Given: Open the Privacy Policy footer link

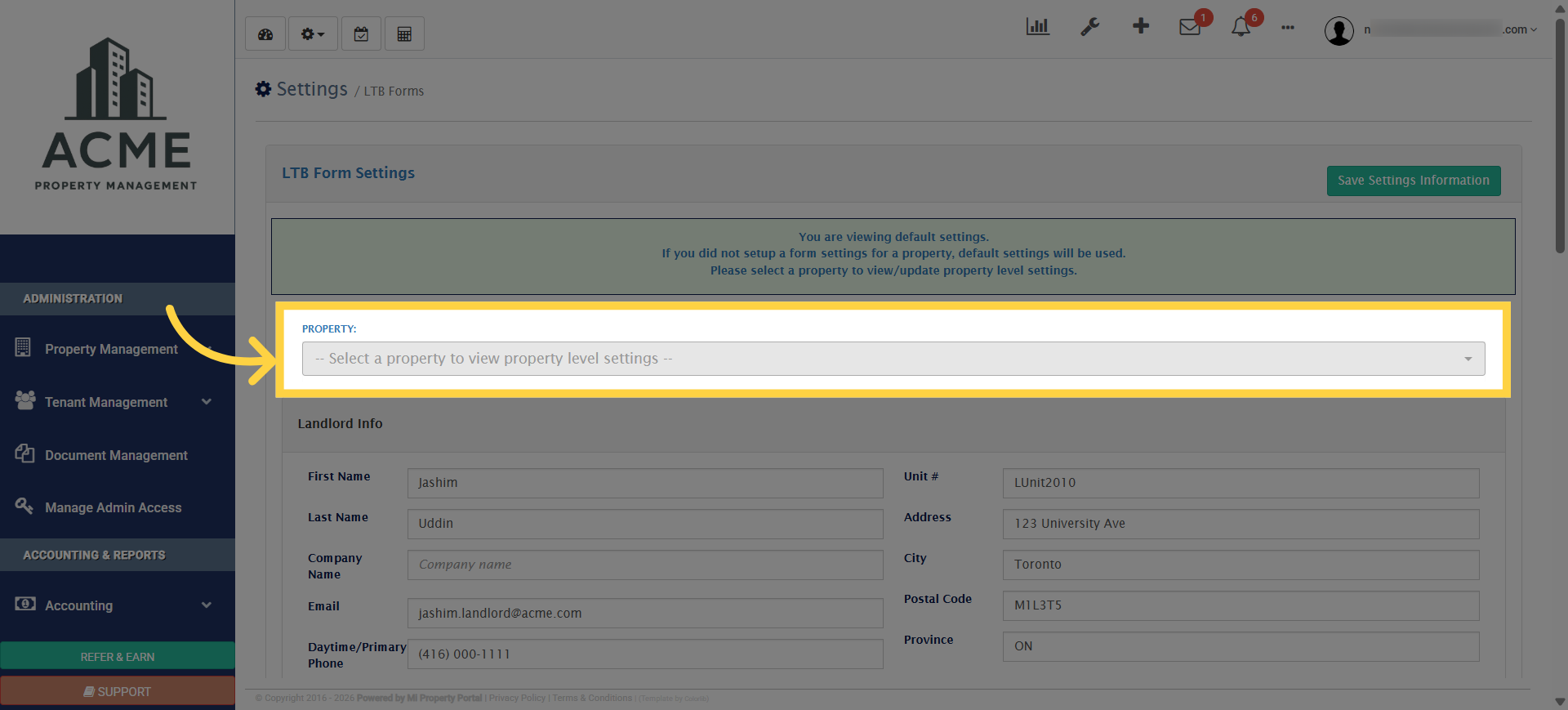Looking at the screenshot, I should click(517, 698).
